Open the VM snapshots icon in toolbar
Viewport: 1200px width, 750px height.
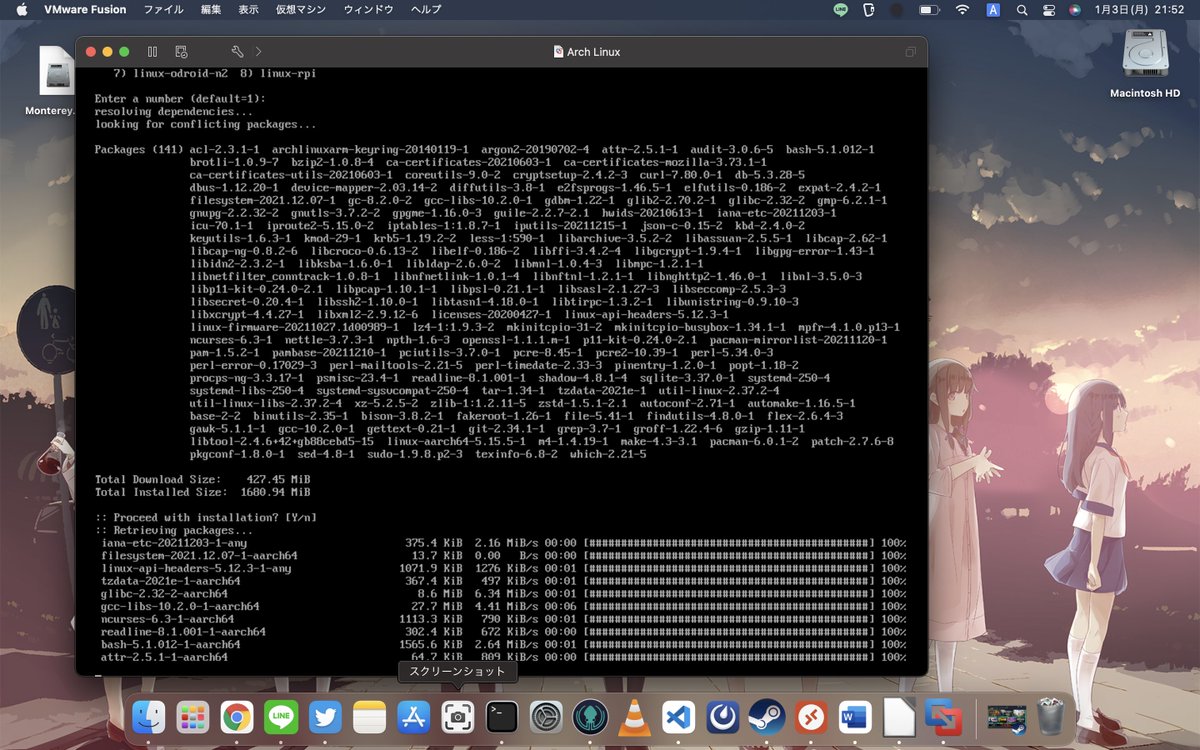tap(181, 51)
